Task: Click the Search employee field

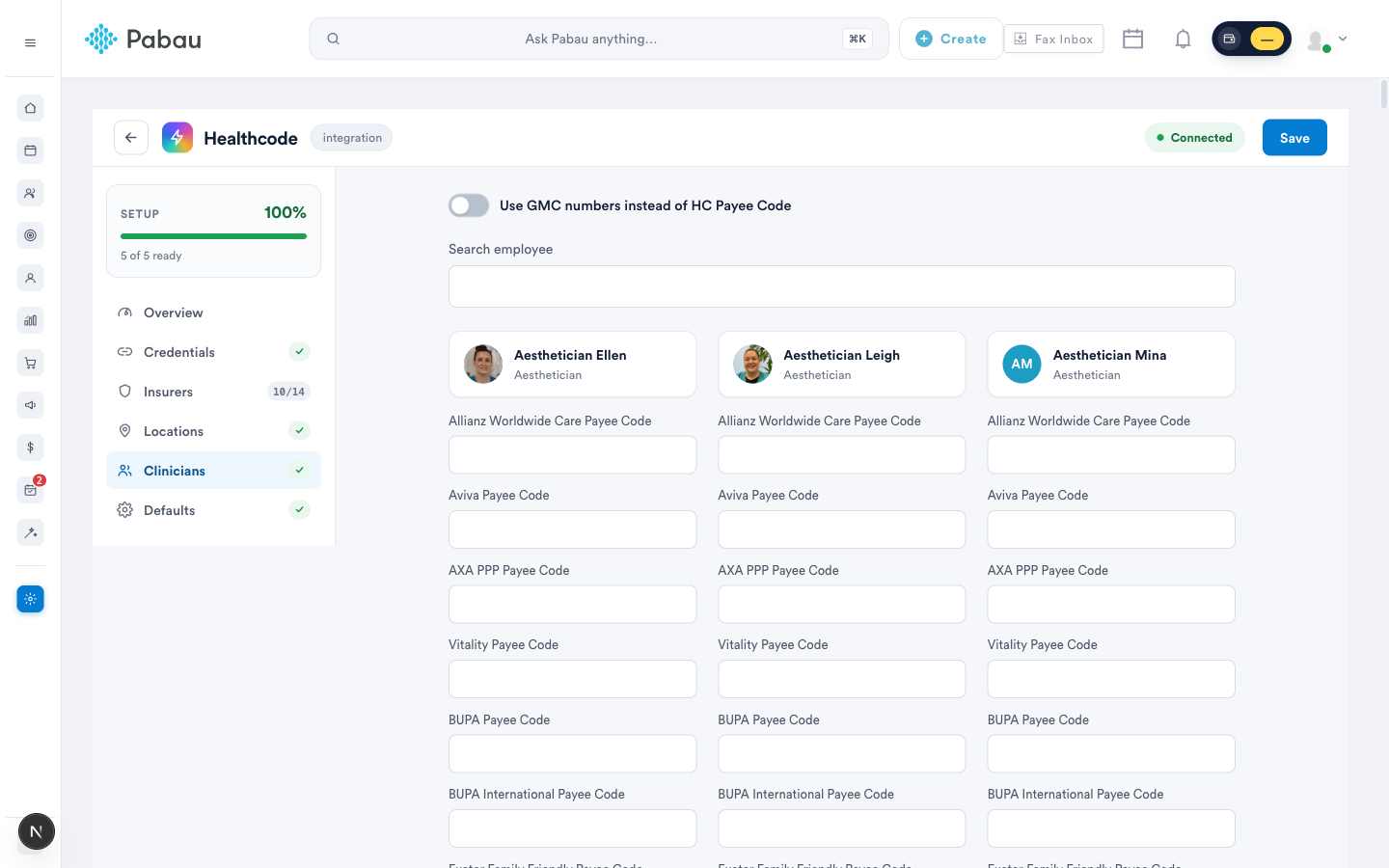Action: [842, 286]
